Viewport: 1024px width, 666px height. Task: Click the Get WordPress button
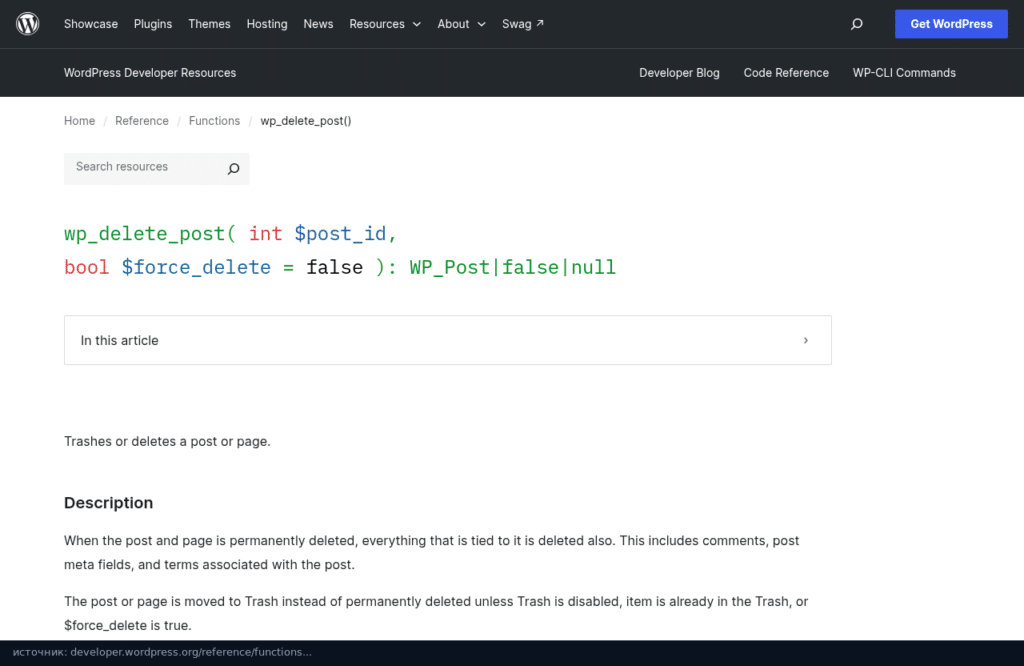[x=951, y=24]
